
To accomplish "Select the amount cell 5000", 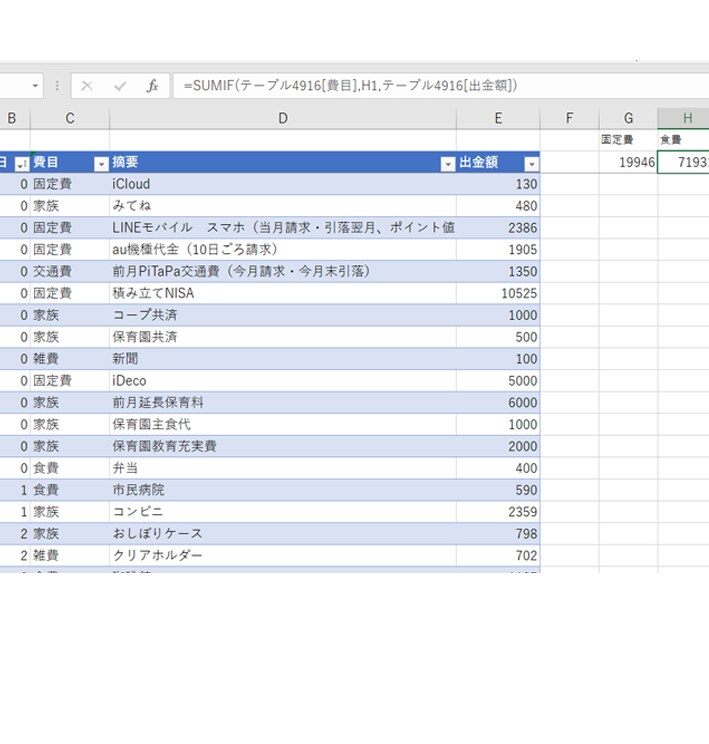I will point(498,381).
